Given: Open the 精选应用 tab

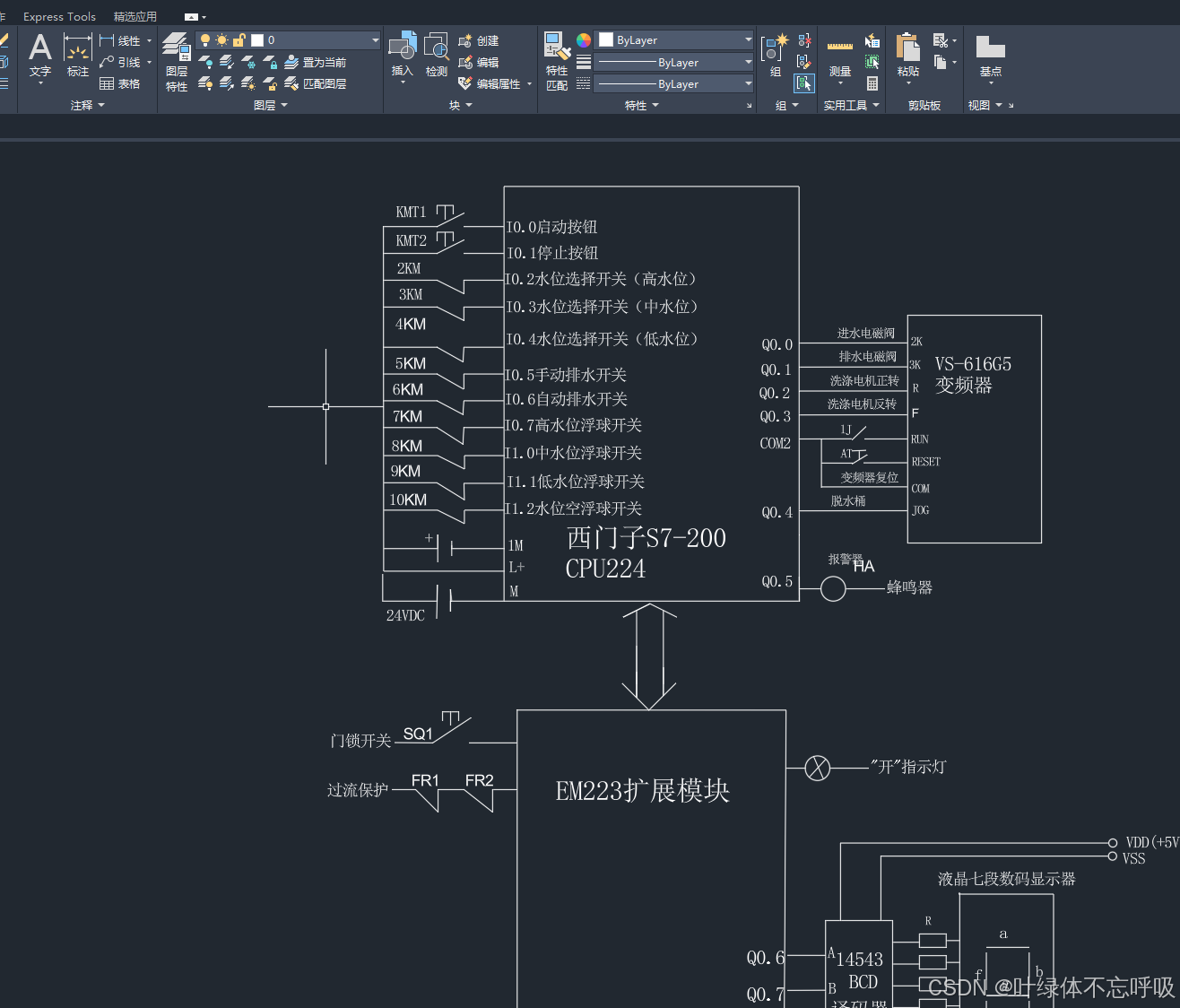Looking at the screenshot, I should coord(135,16).
